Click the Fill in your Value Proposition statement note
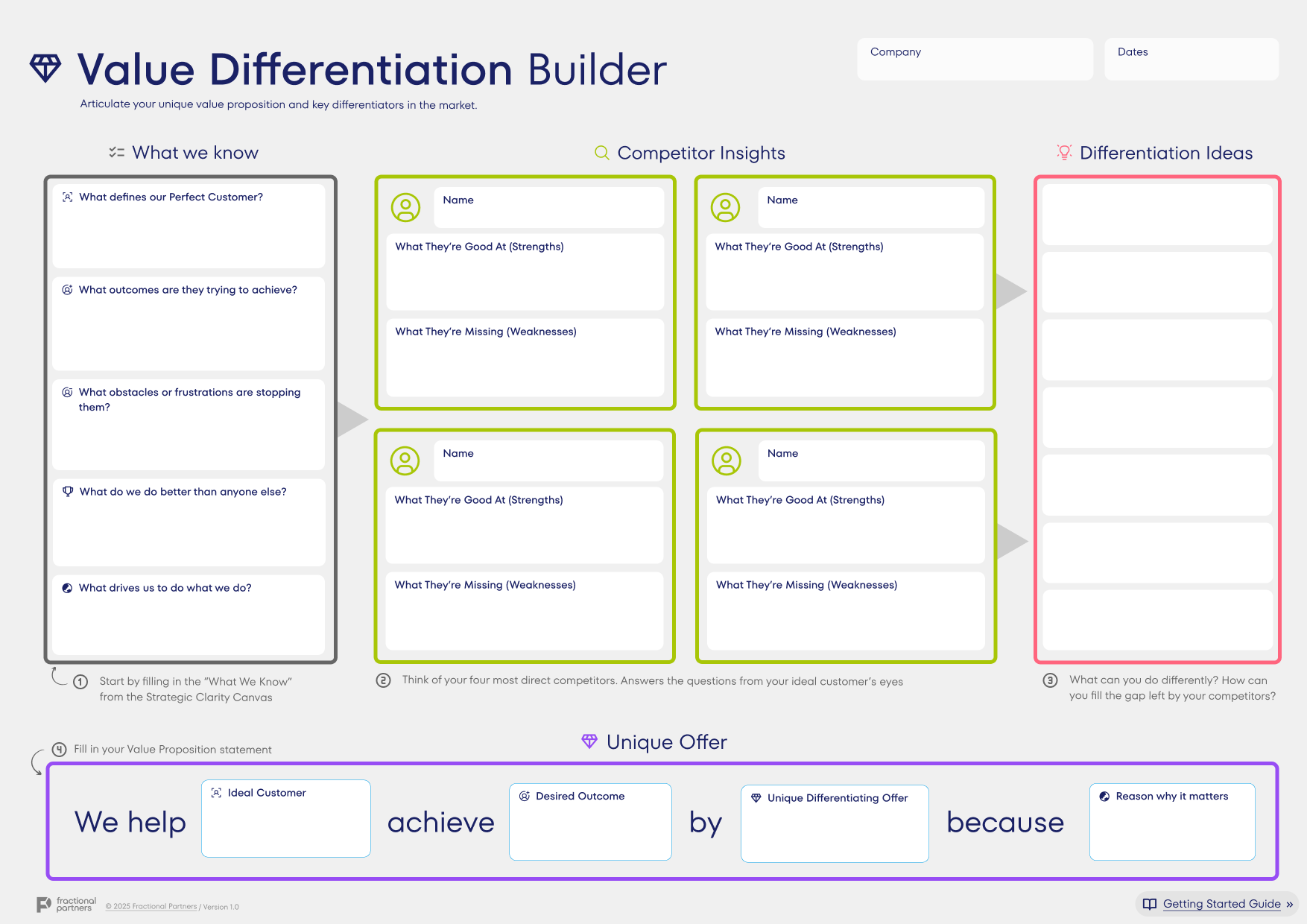This screenshot has height=924, width=1307. click(x=173, y=750)
